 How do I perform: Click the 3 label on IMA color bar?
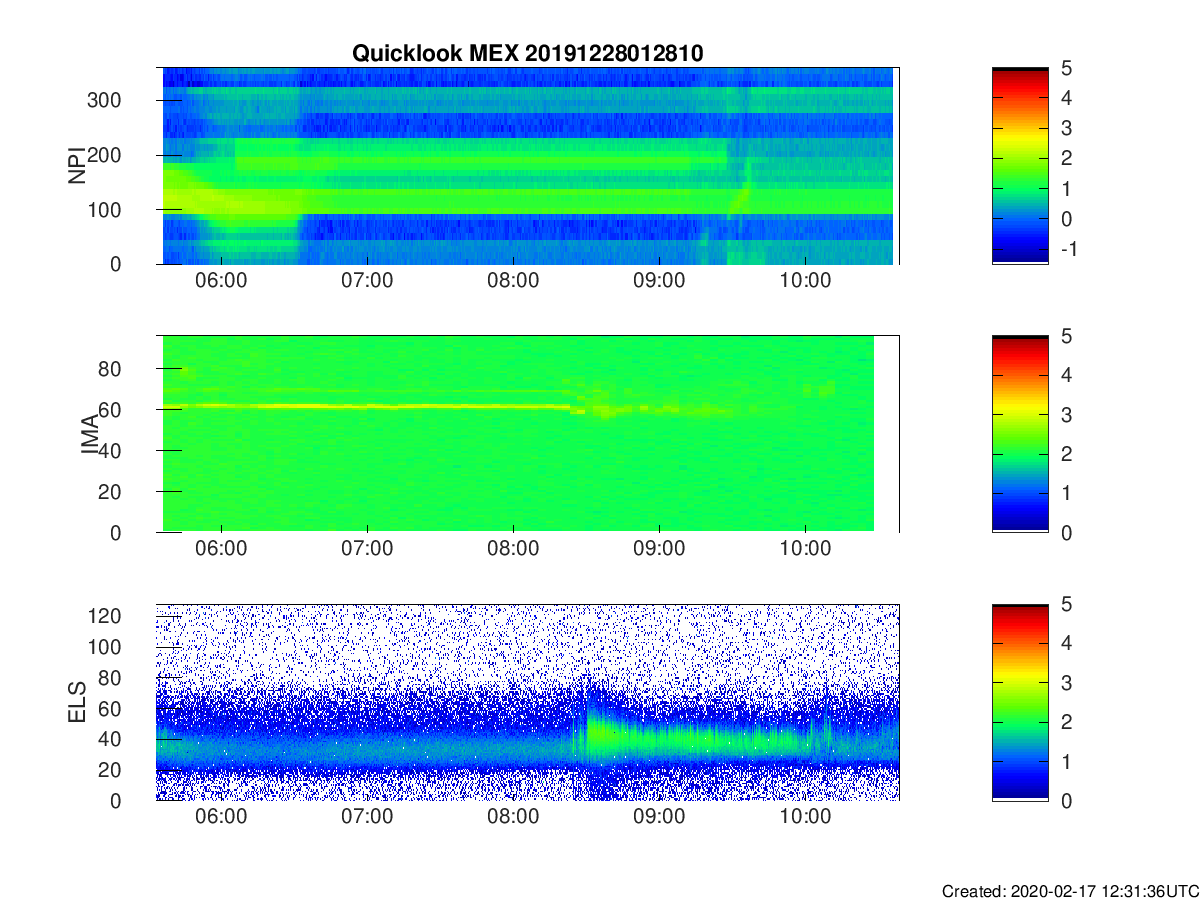tap(1066, 414)
